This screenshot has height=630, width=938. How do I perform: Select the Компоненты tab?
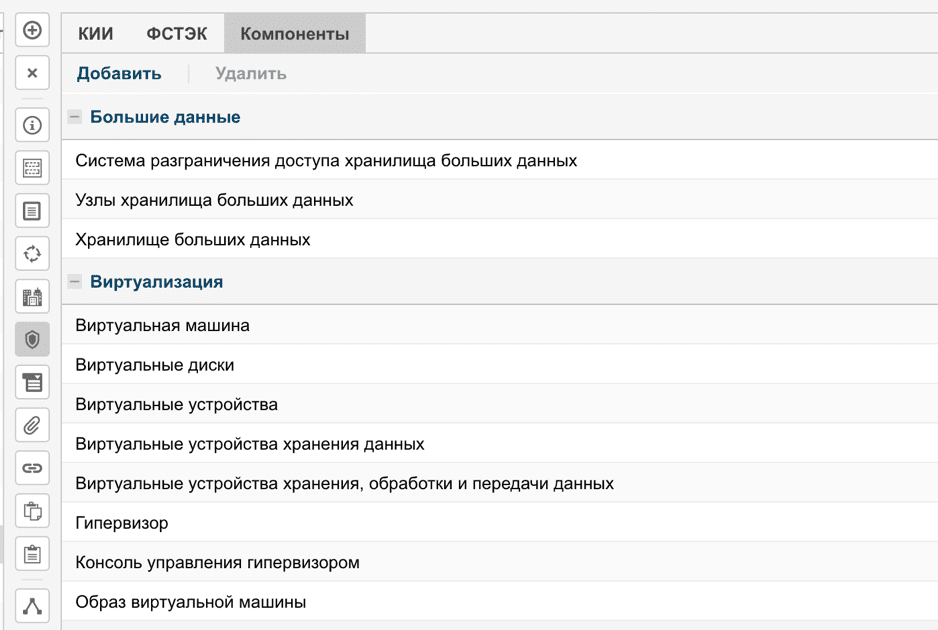coord(295,34)
